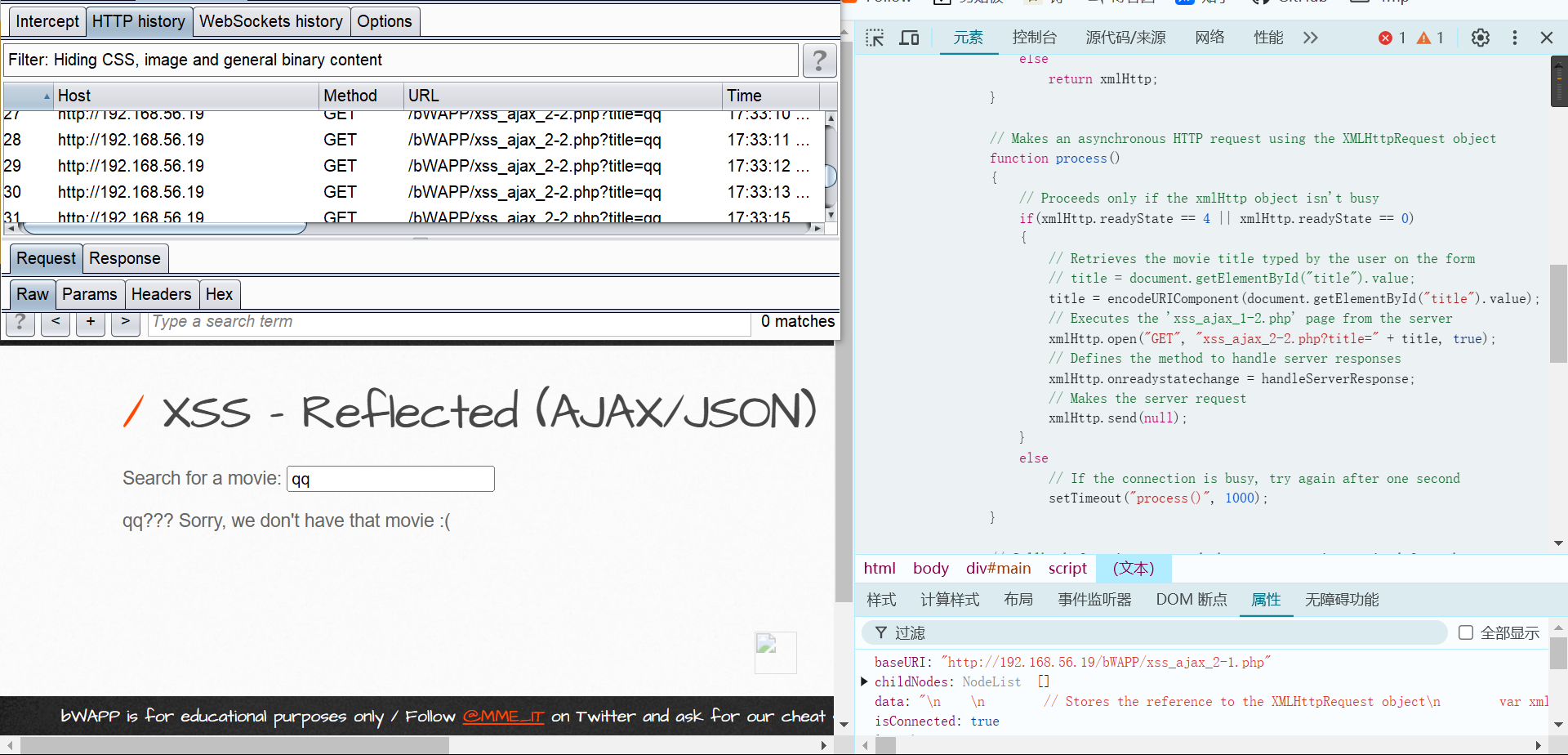Screen dimensions: 1568x755
Task: Sort by the history number column header
Action: (x=29, y=96)
